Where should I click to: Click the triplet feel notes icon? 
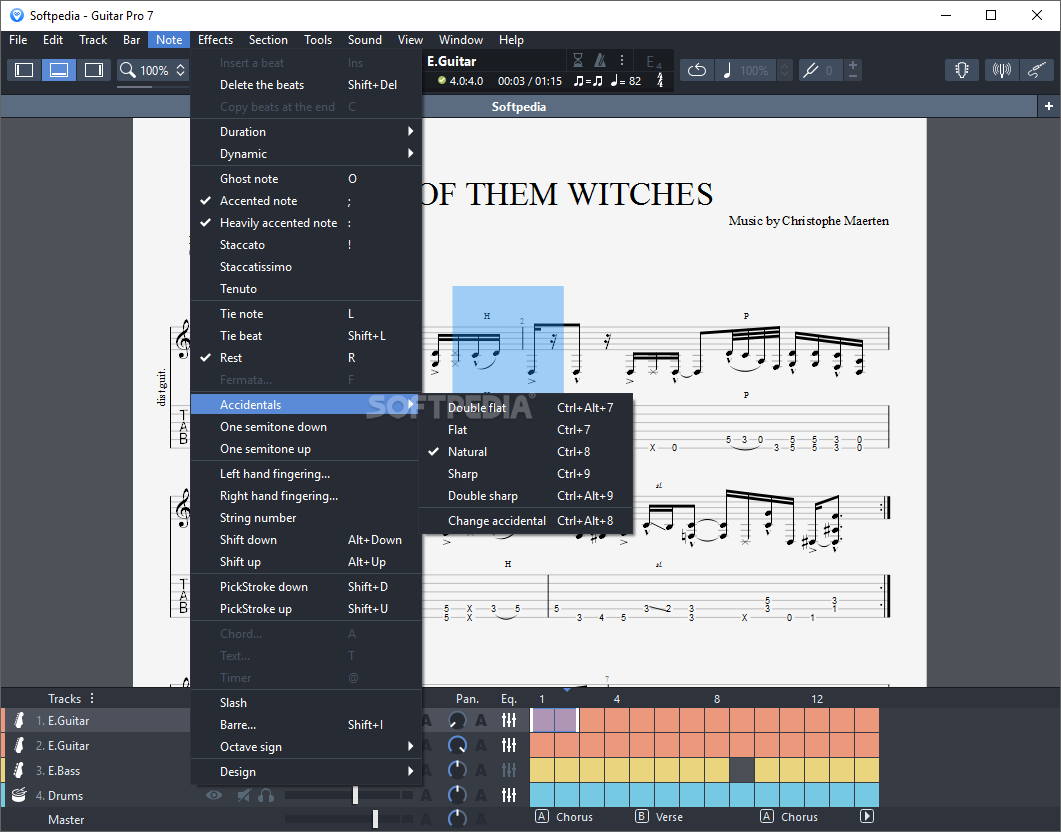pos(587,81)
